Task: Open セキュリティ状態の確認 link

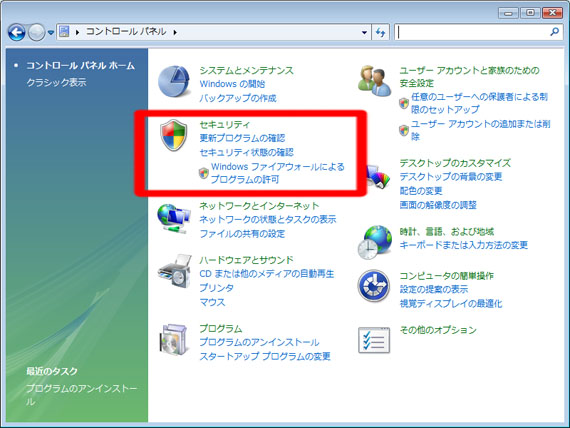Action: tap(246, 152)
